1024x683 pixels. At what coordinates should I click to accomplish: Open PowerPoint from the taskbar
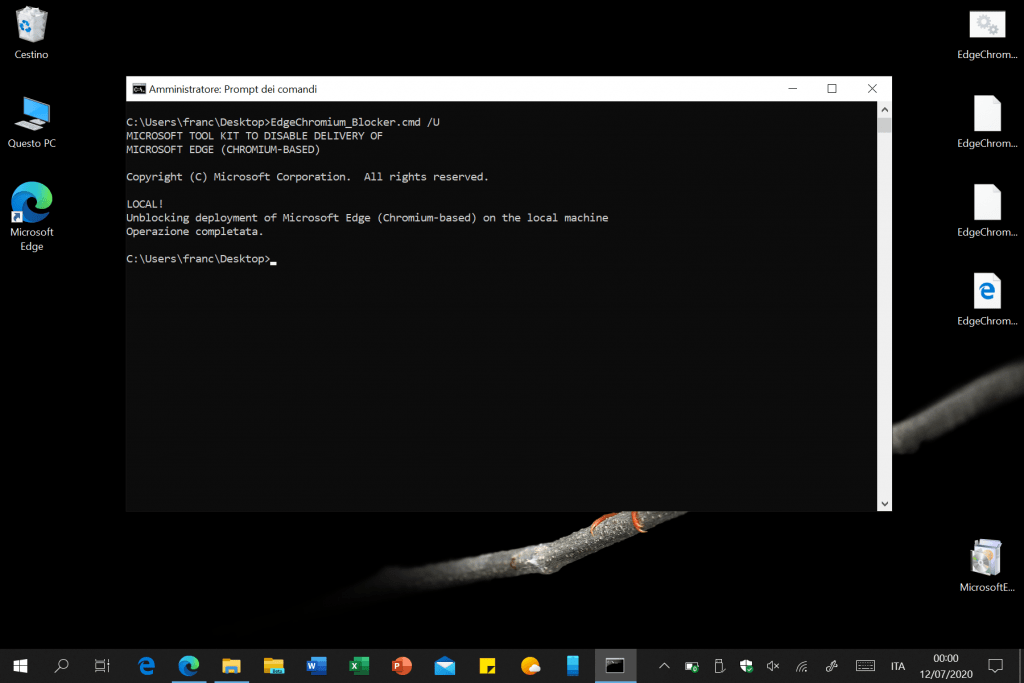[402, 665]
